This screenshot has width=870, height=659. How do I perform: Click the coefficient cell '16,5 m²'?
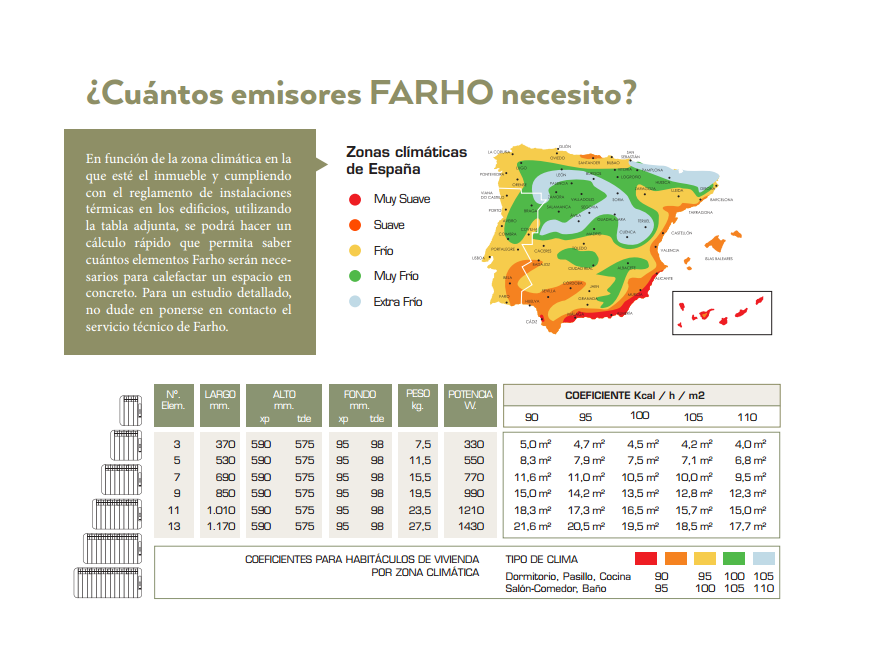coord(640,510)
